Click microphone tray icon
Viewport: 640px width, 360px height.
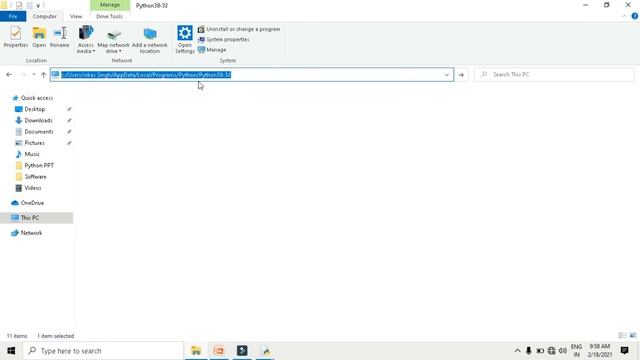(x=529, y=351)
